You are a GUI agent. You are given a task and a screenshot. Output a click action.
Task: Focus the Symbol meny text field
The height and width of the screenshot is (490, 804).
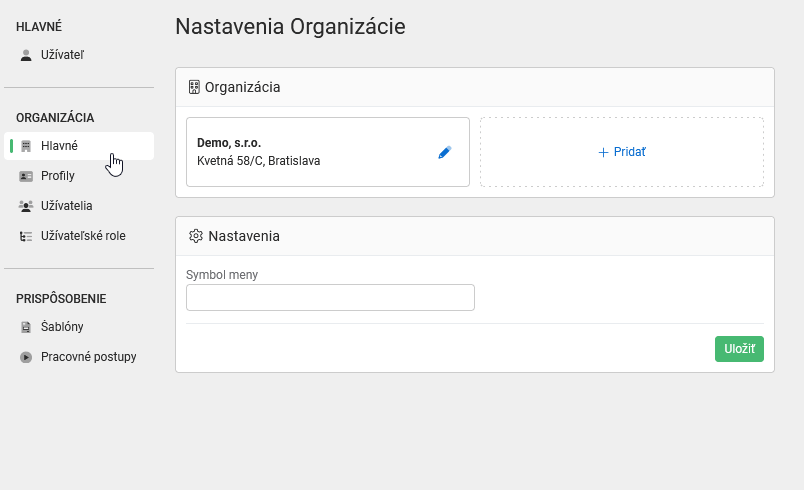coord(330,298)
